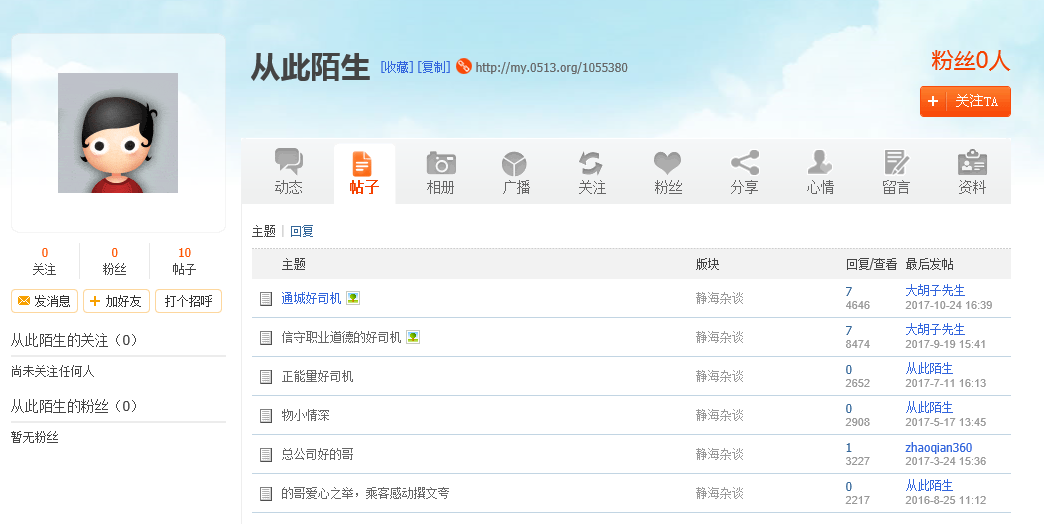Click the 收藏 bookmark link
The image size is (1044, 525).
(396, 68)
